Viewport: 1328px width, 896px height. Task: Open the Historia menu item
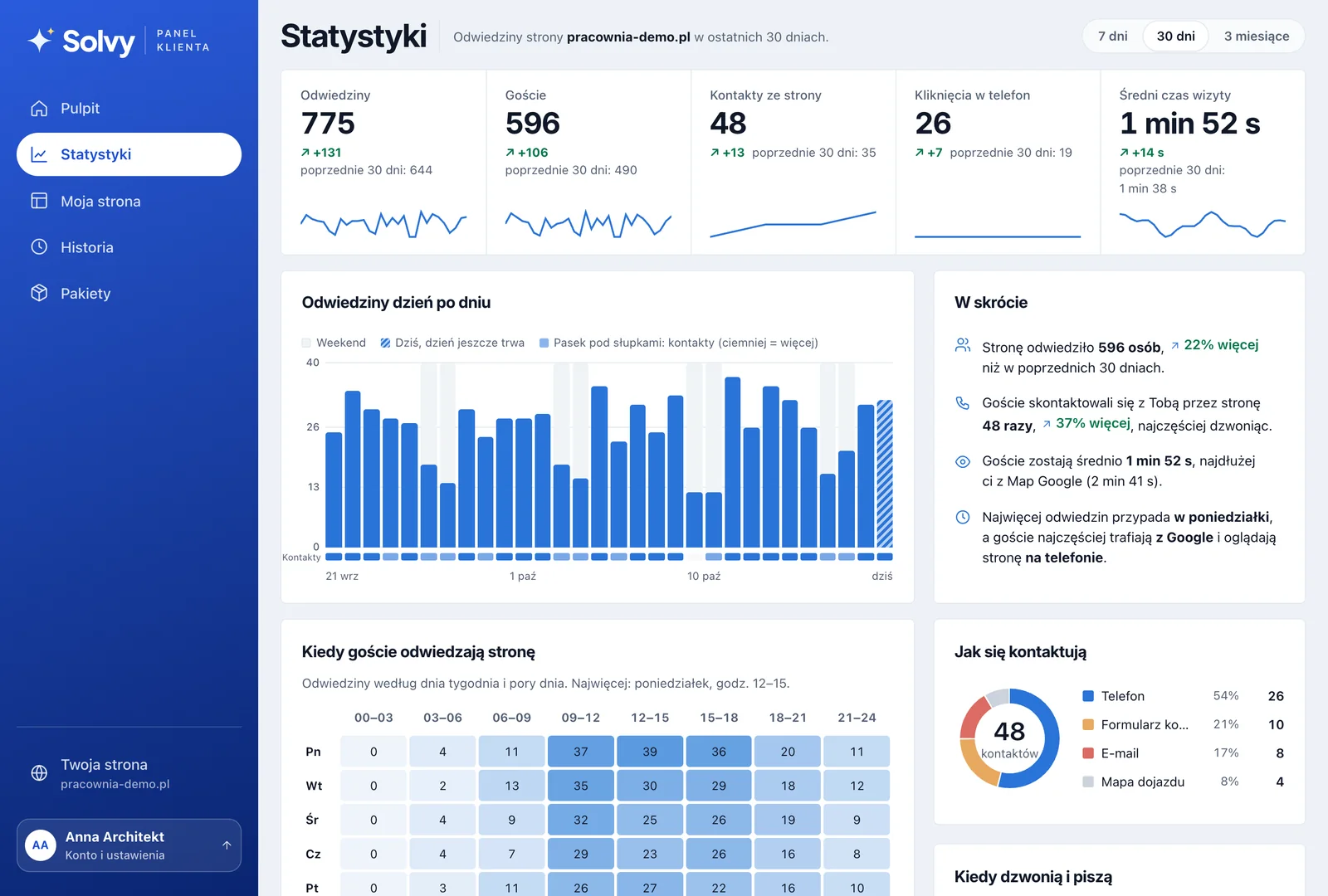click(x=129, y=247)
